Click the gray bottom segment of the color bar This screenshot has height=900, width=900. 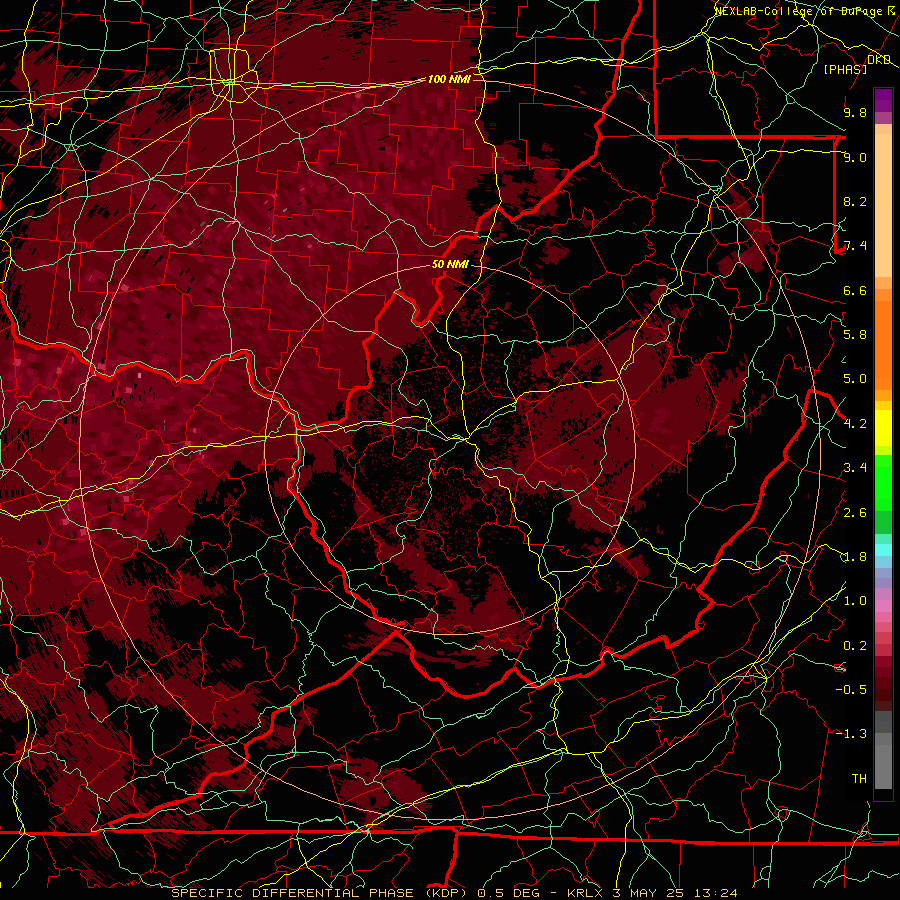[x=883, y=766]
